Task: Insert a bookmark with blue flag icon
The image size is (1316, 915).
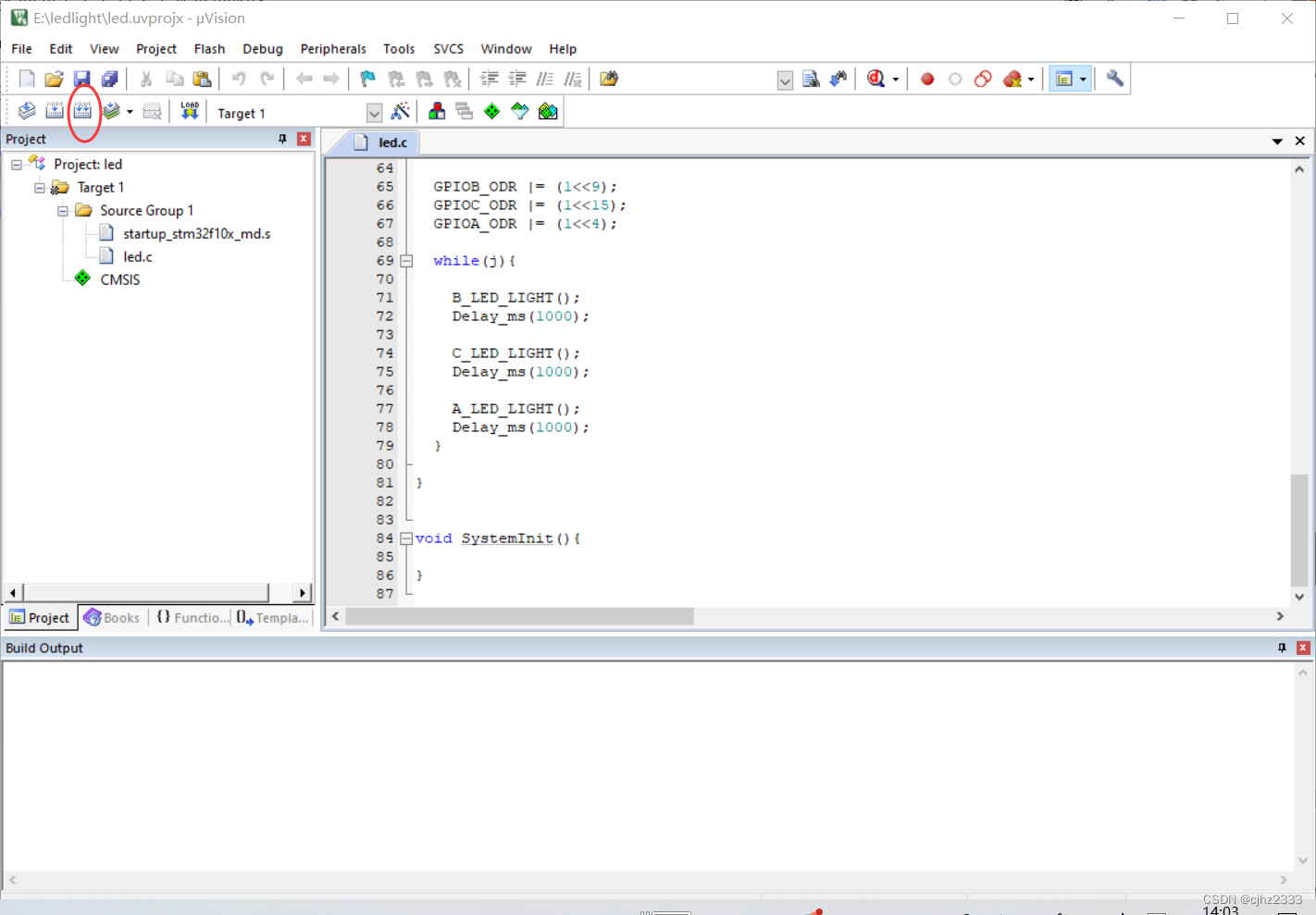Action: point(368,80)
